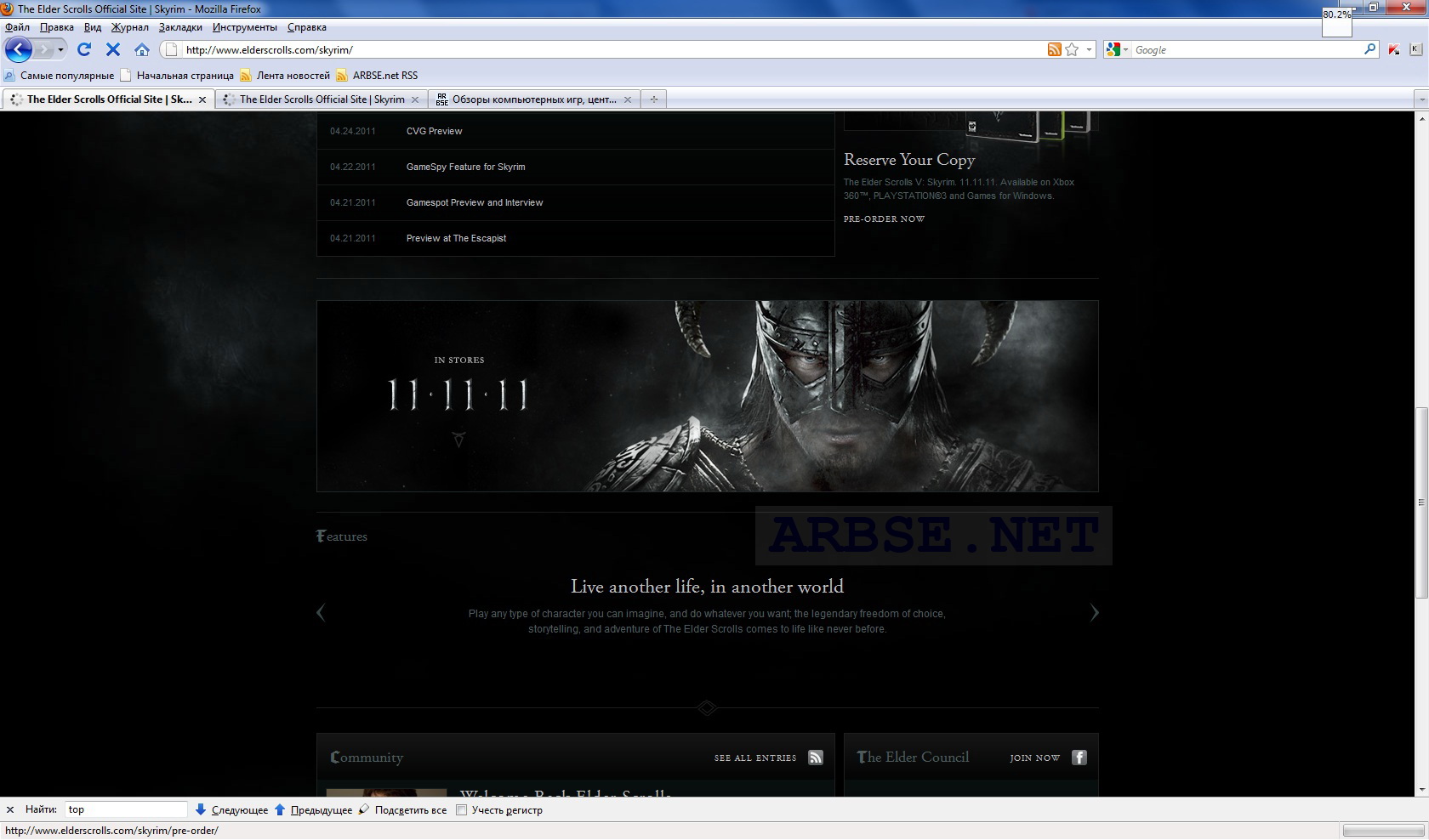1429x840 pixels.
Task: Open the Журнал menu
Action: click(130, 27)
